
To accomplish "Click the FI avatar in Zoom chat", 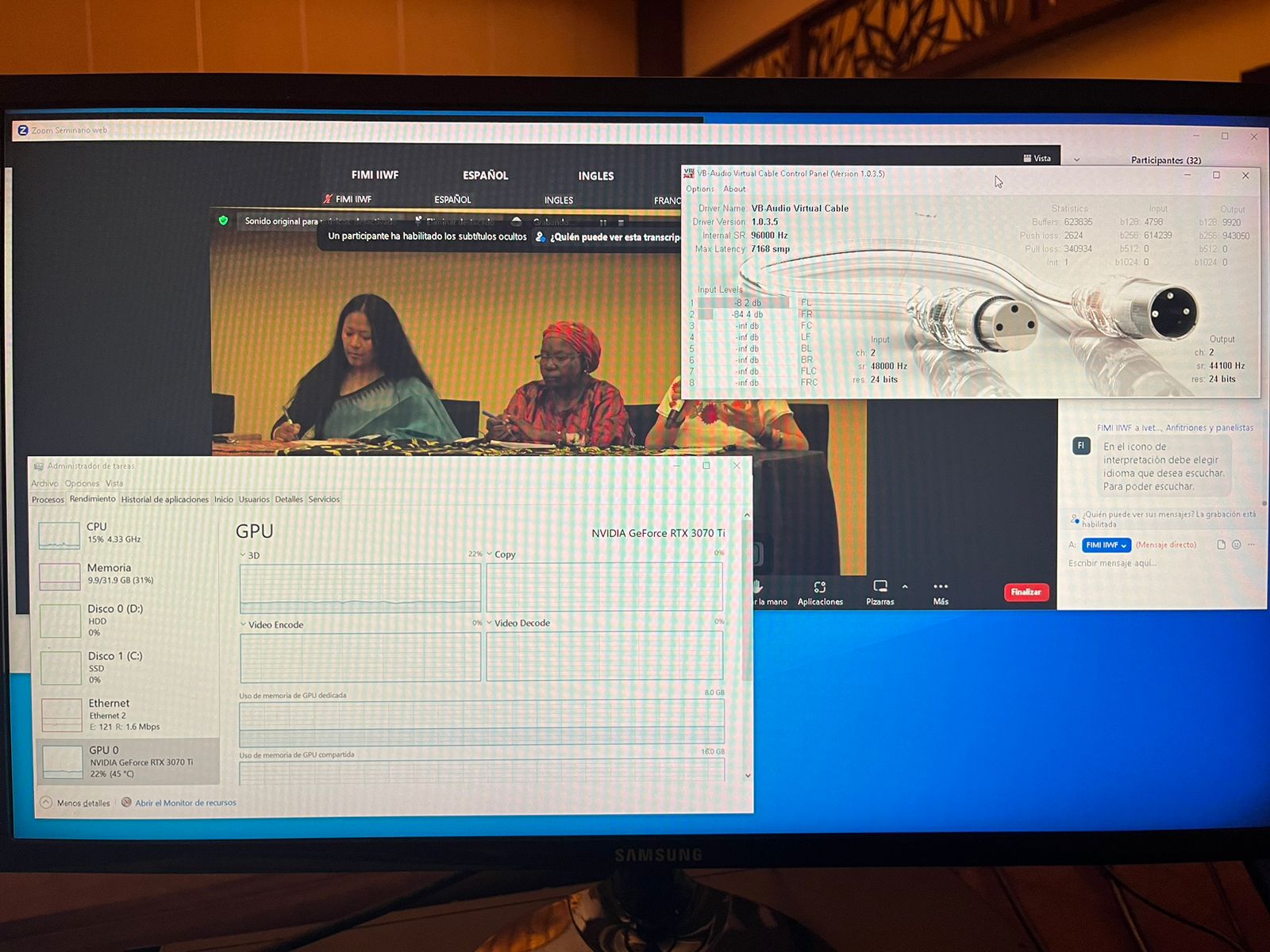I will (x=1081, y=446).
